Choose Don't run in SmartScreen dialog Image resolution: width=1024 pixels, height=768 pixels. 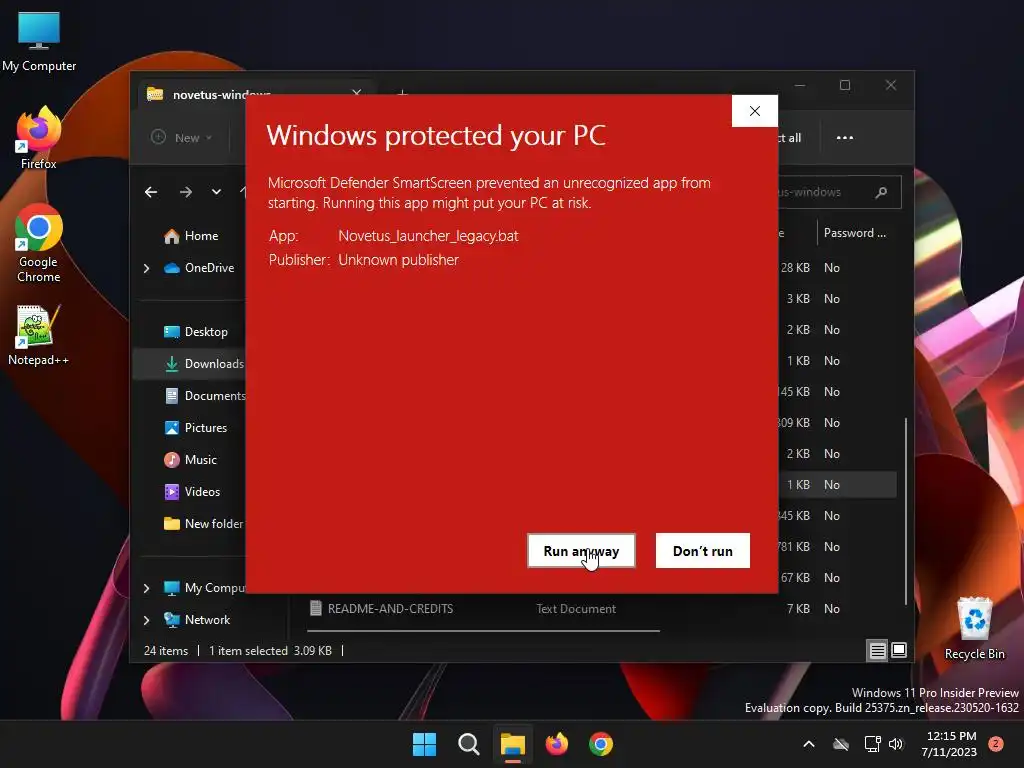(703, 551)
